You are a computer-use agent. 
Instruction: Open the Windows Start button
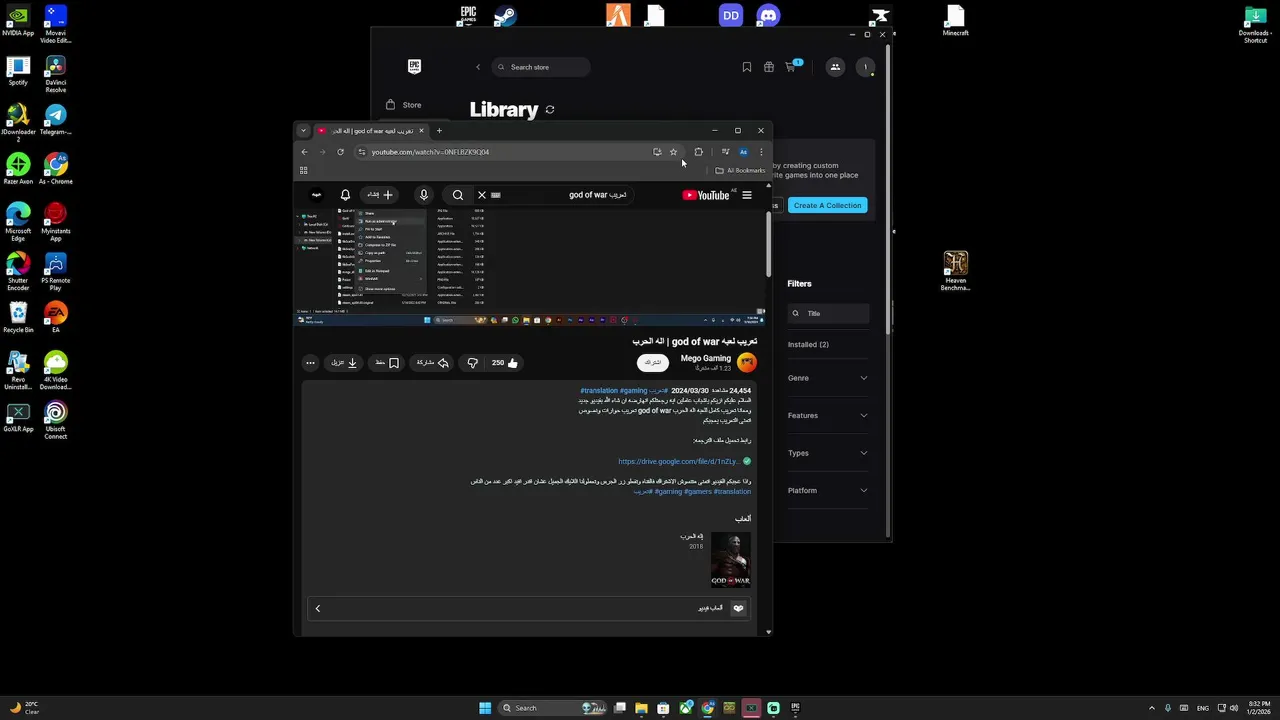(485, 708)
